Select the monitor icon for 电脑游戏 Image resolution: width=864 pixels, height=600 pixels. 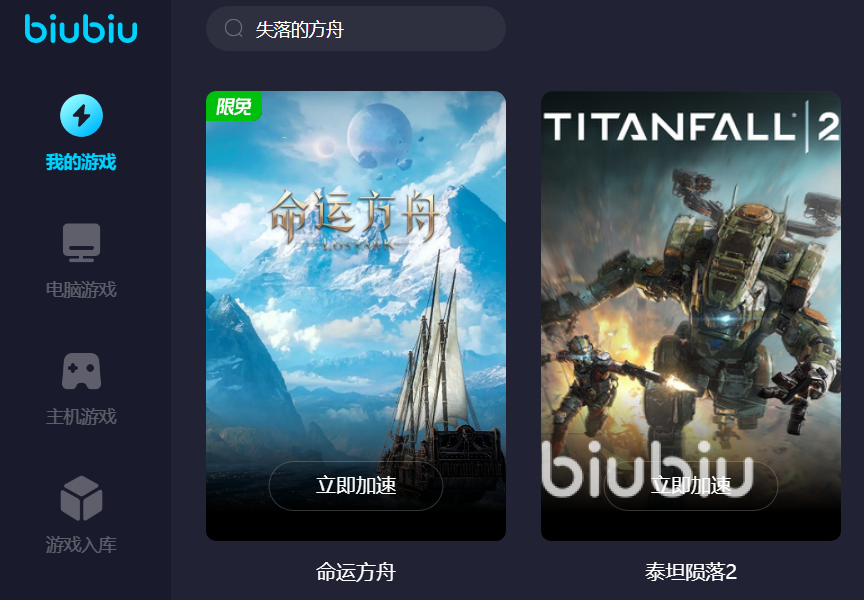82,242
